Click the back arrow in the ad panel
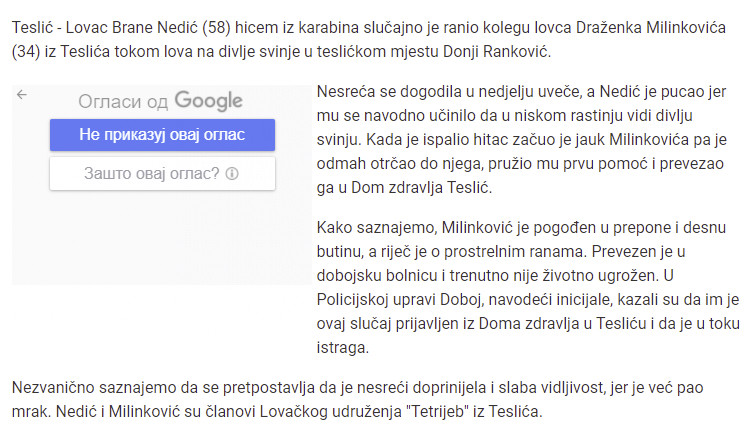The height and width of the screenshot is (429, 751). 22,94
